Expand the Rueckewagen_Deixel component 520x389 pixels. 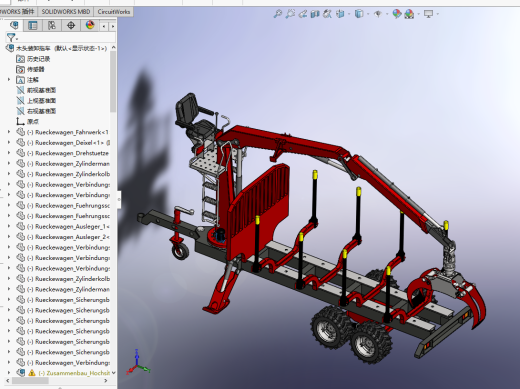[x=9, y=142]
